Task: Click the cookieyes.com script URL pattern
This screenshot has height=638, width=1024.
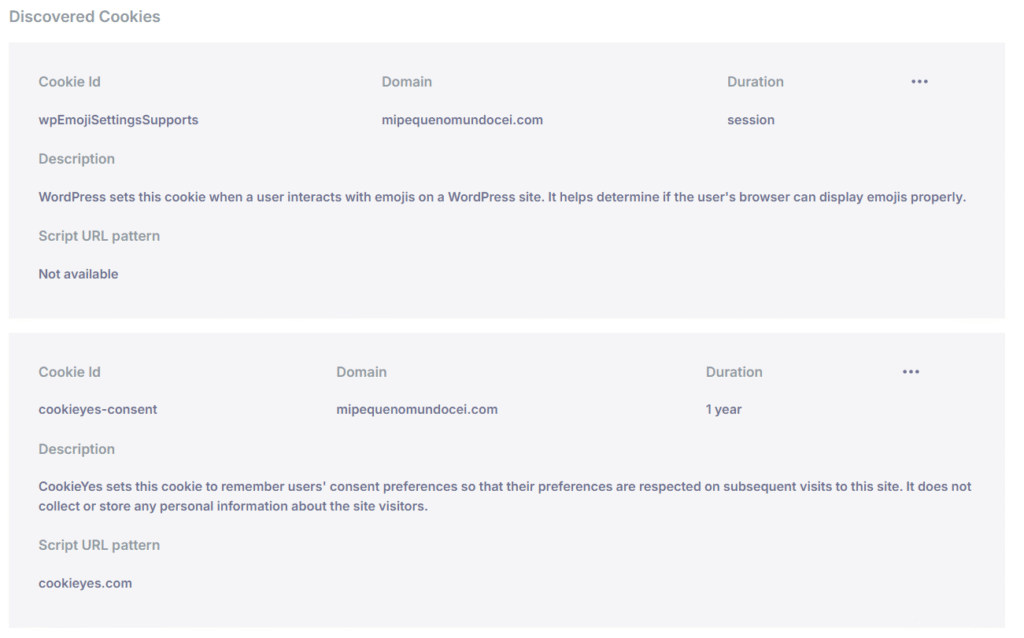Action: pyautogui.click(x=85, y=583)
